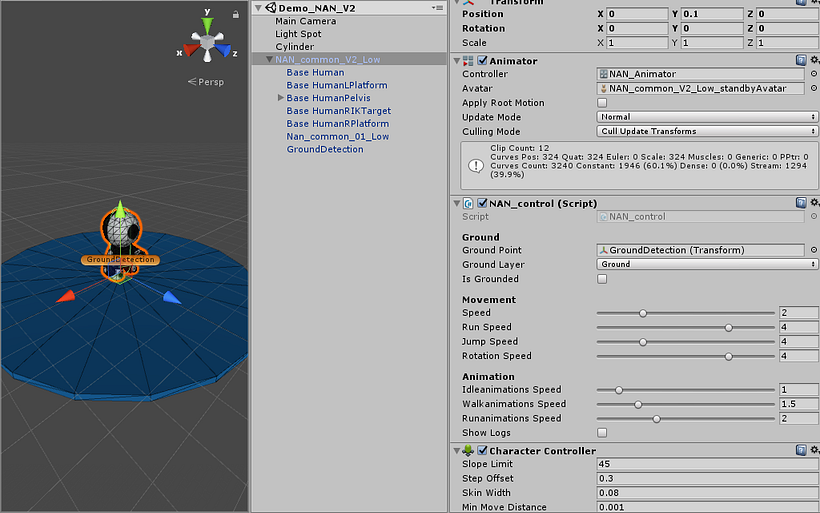Screen dimensions: 820x513
Task: Select Nan_common_01_Low in hierarchy
Action: pos(337,136)
